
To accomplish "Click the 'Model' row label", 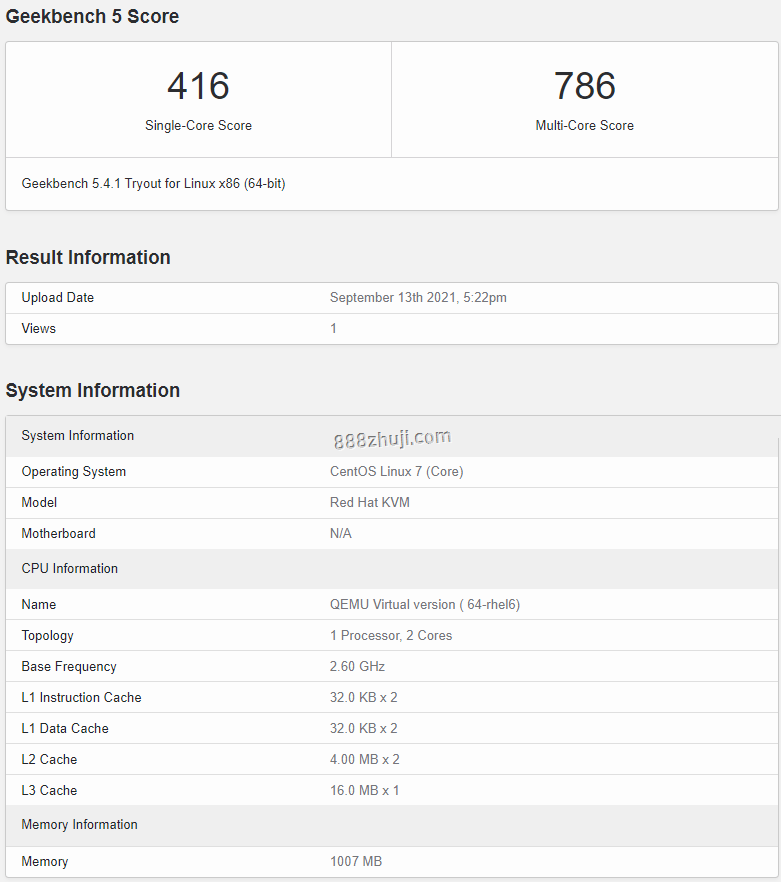I will [39, 503].
